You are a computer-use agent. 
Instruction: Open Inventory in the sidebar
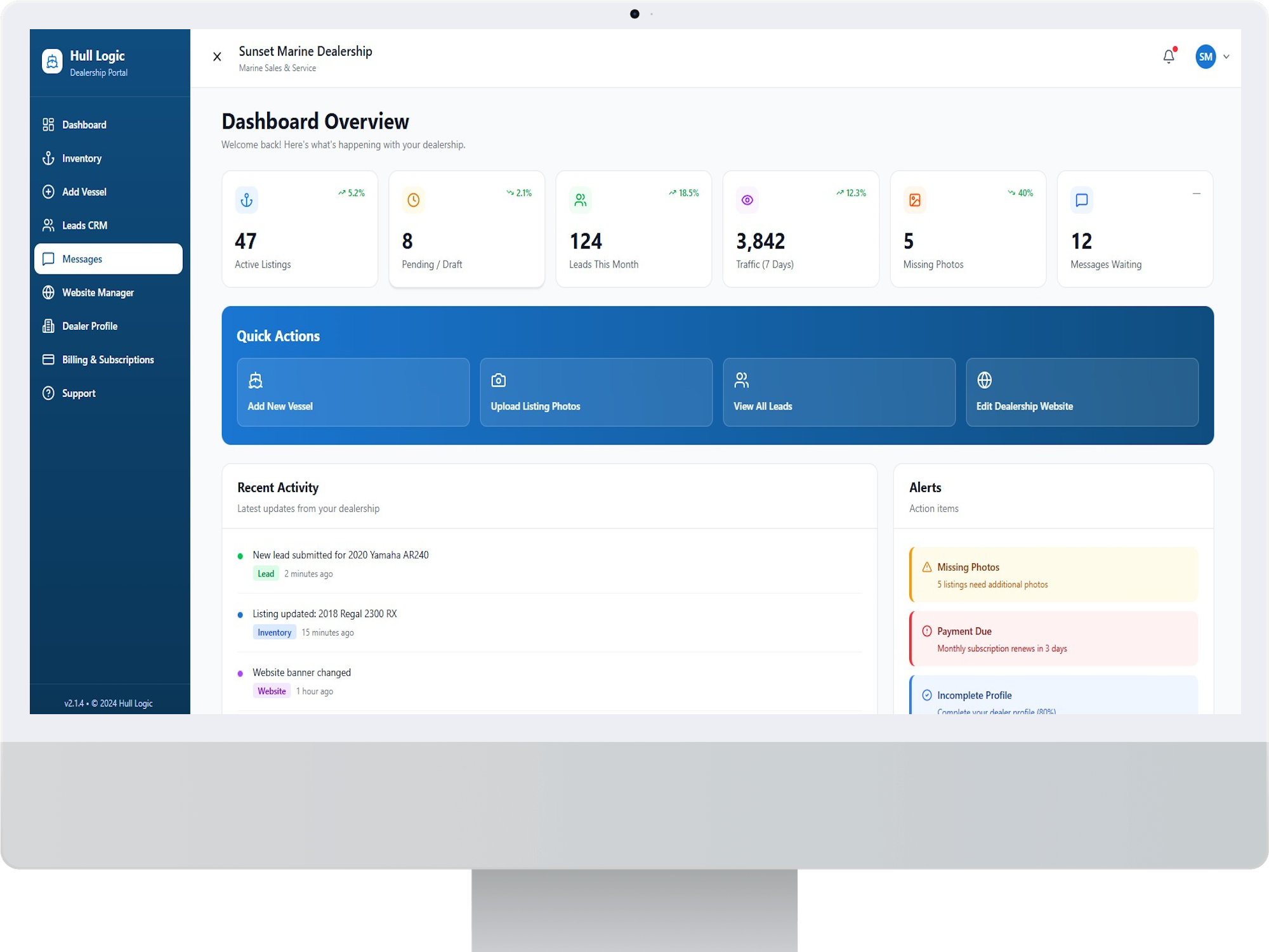pyautogui.click(x=81, y=159)
